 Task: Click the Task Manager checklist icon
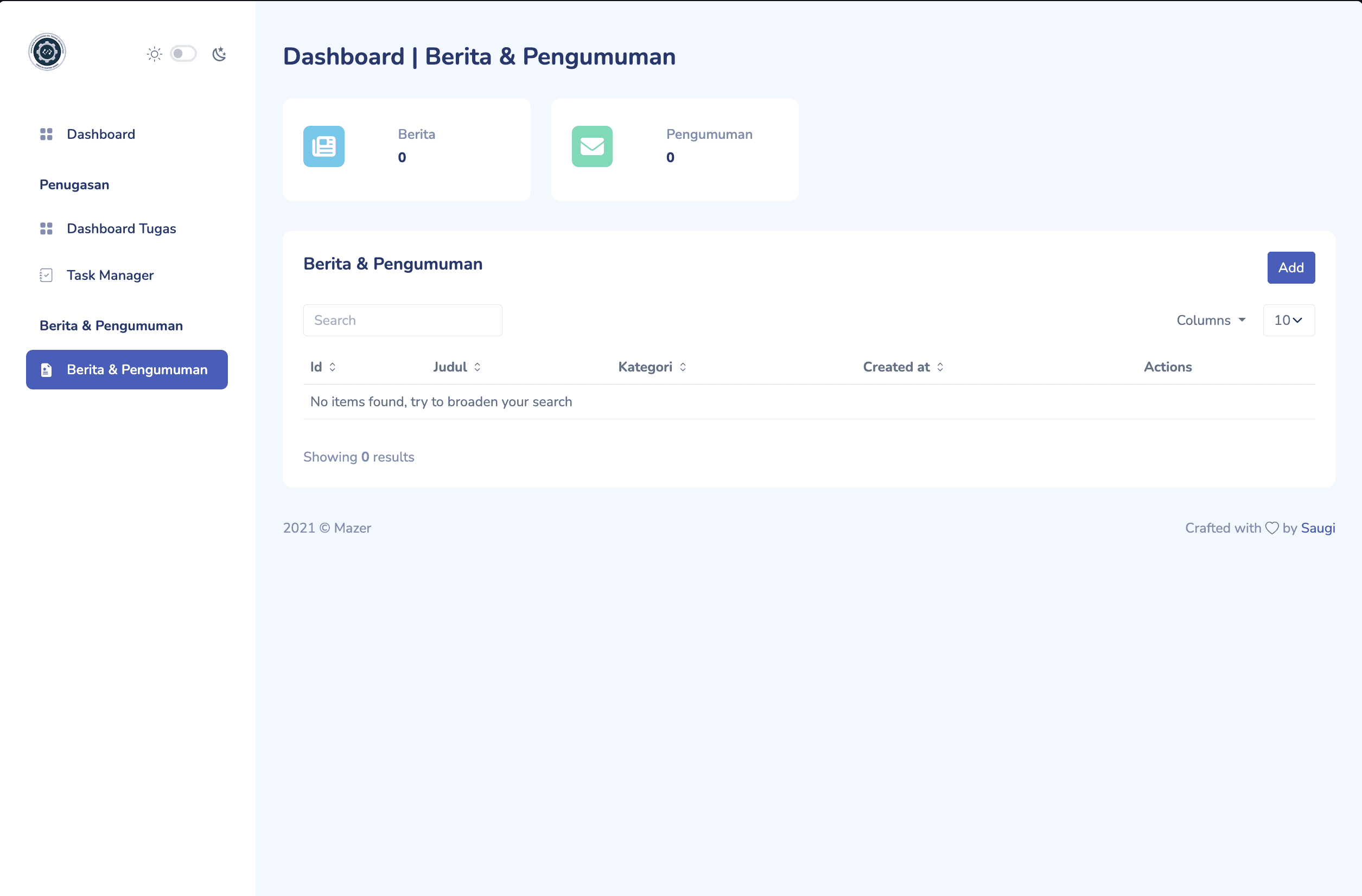click(x=46, y=275)
